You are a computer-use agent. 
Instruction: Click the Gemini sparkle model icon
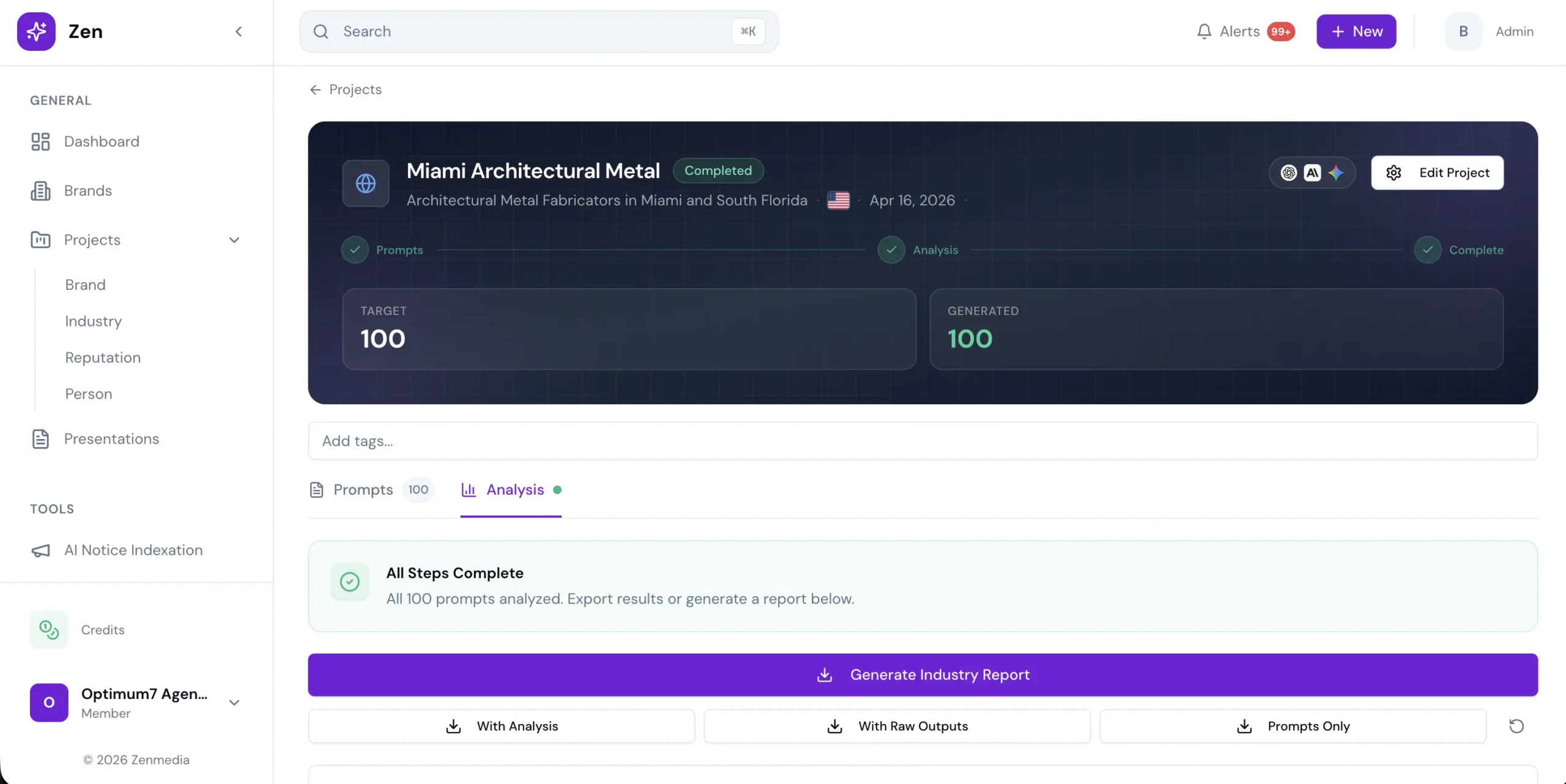(1336, 173)
